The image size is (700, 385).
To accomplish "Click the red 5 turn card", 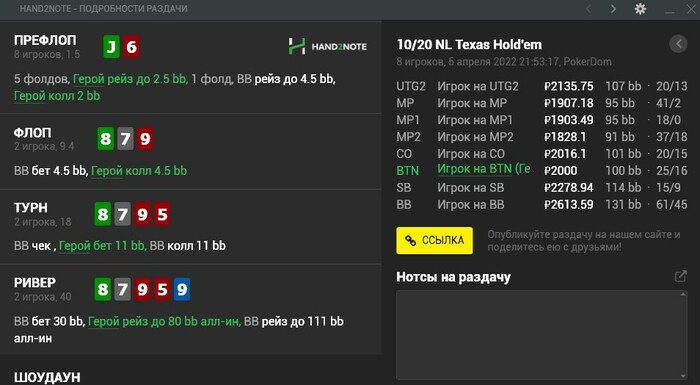I will click(162, 214).
